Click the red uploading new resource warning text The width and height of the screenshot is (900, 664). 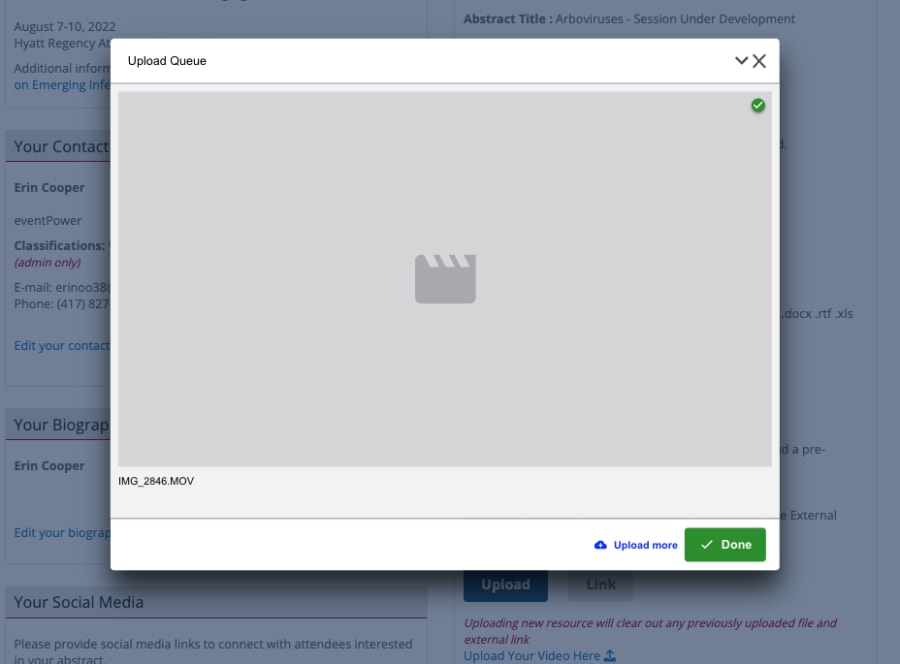coord(650,631)
